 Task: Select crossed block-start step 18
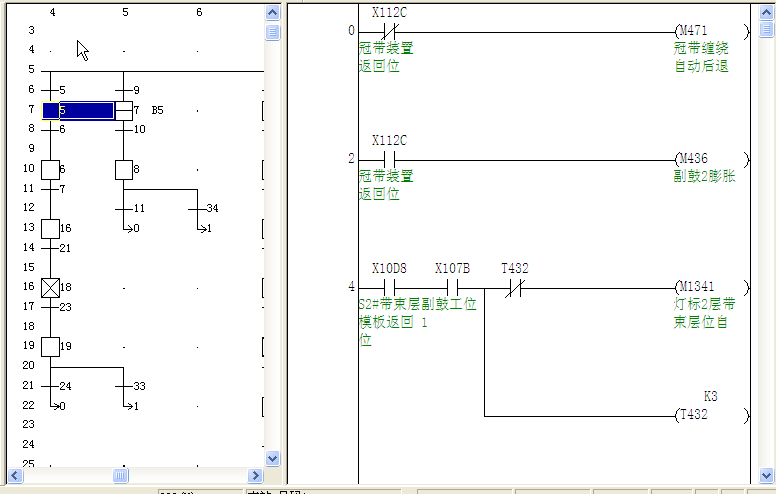point(50,287)
